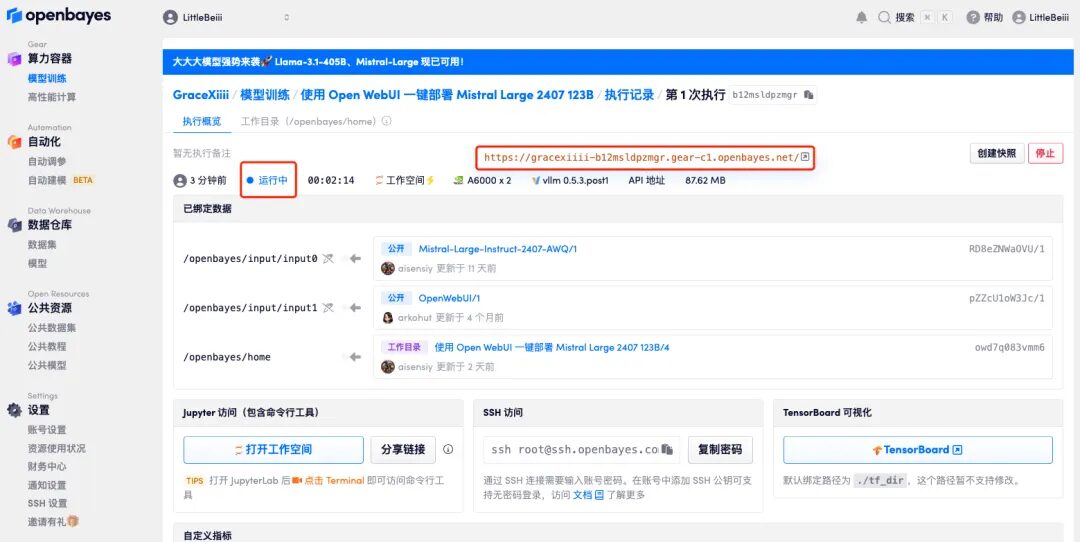Screen dimensions: 1080x542
Task: Click info icon next to 工作目录 tab
Action: [x=386, y=121]
